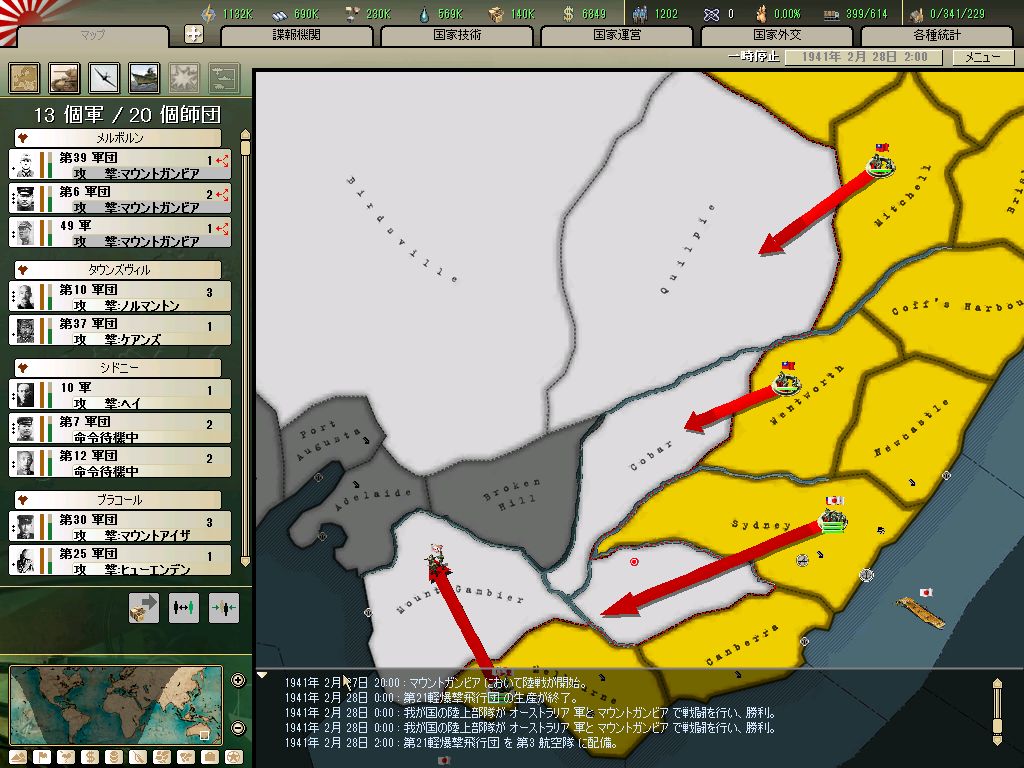
Task: Open the naval units (warship) list
Action: coord(144,78)
